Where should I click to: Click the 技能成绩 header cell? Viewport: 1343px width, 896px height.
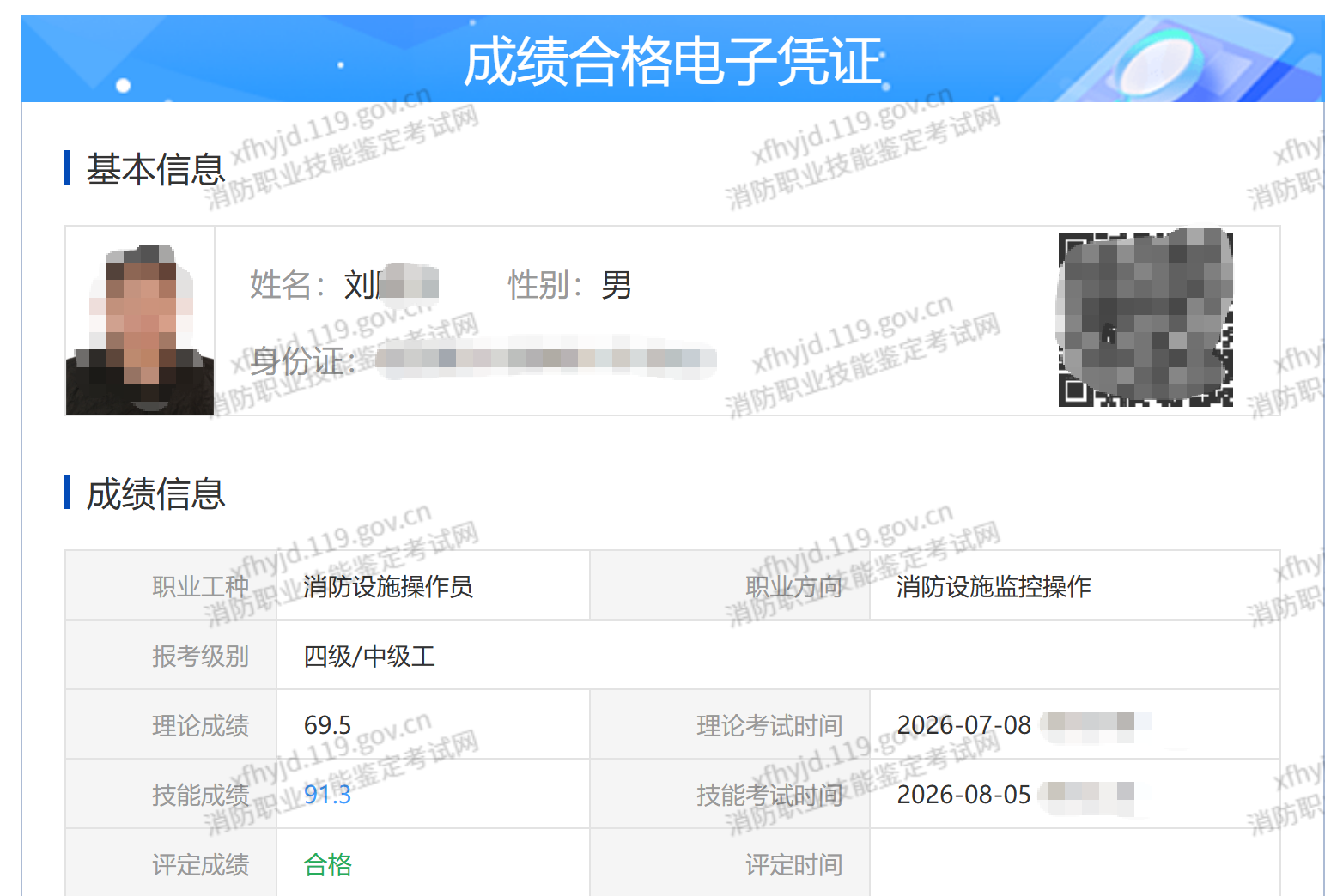pyautogui.click(x=171, y=794)
